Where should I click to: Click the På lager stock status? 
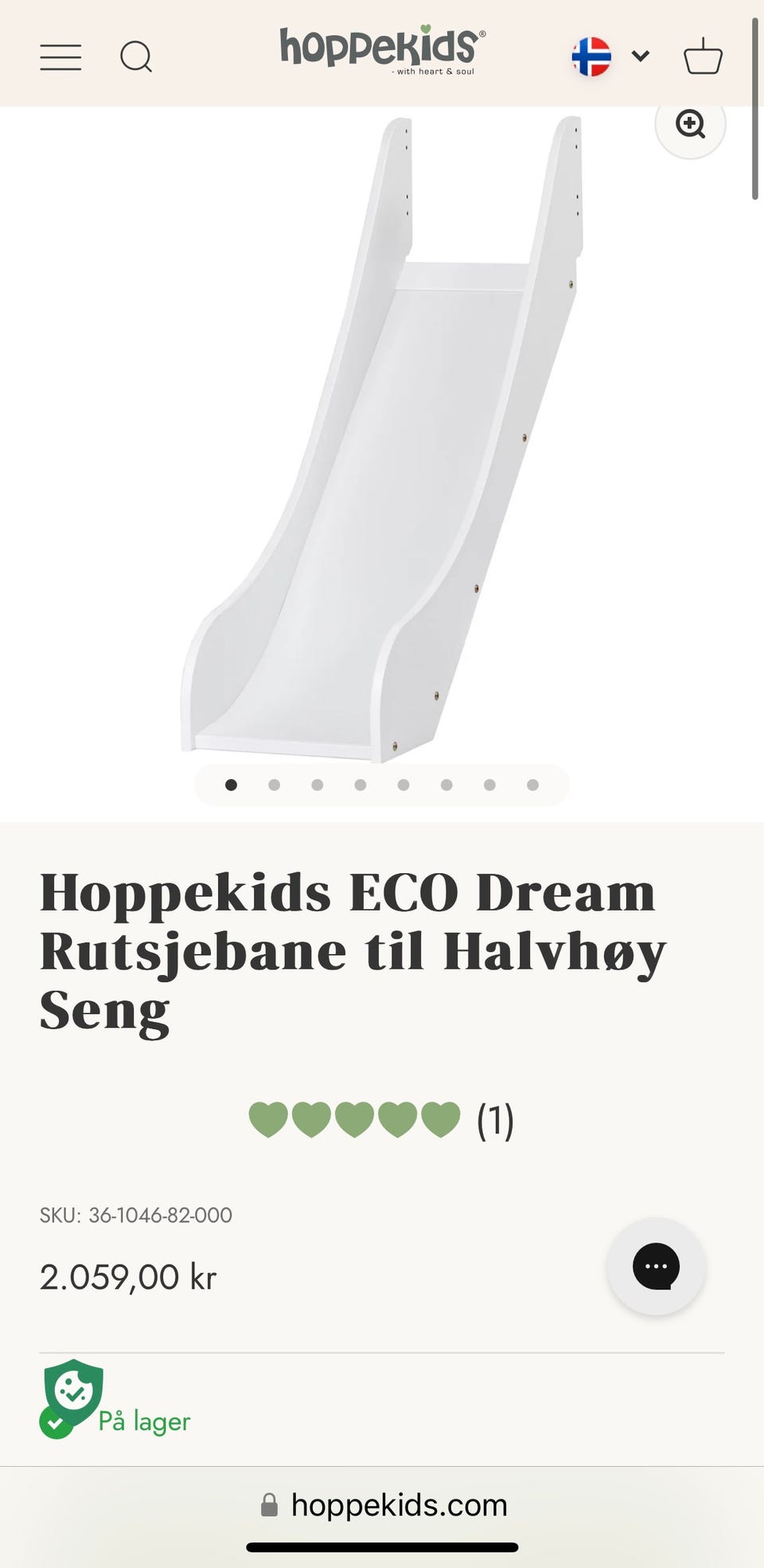coord(144,1421)
